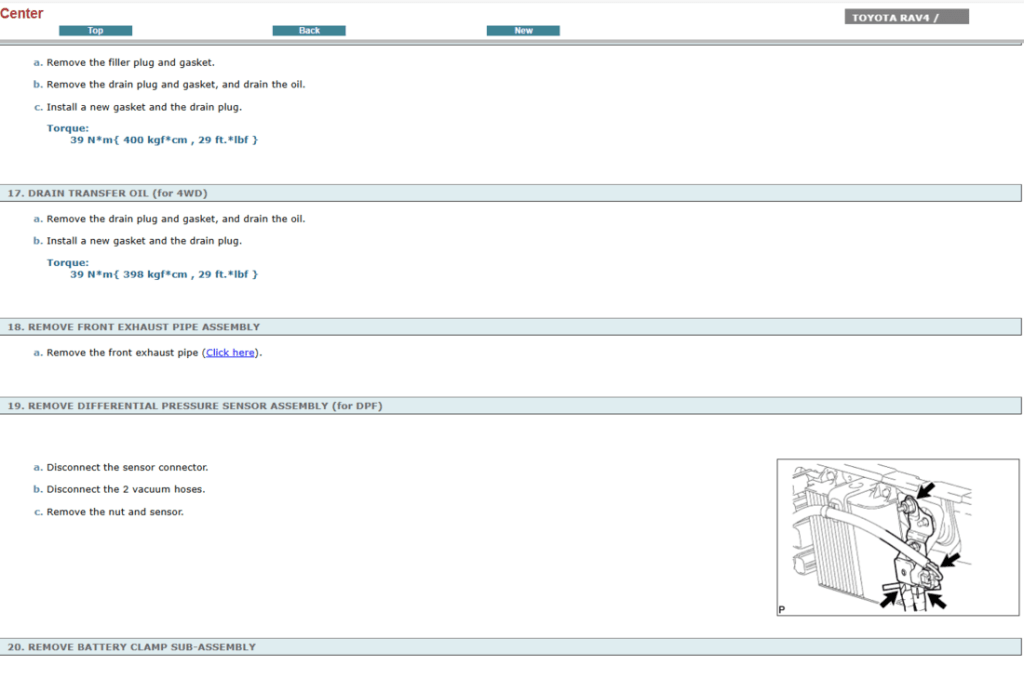Select 'Remove the nut and sensor' step
The height and width of the screenshot is (692, 1024).
click(x=115, y=512)
